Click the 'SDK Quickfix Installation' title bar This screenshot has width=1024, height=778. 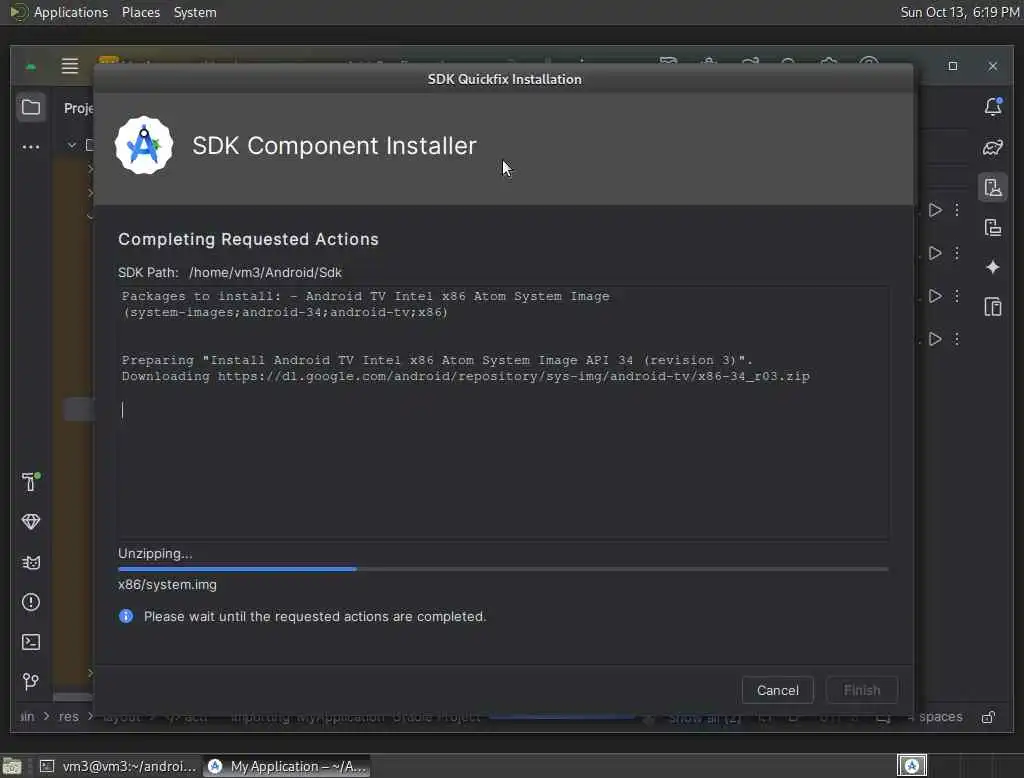click(x=504, y=79)
